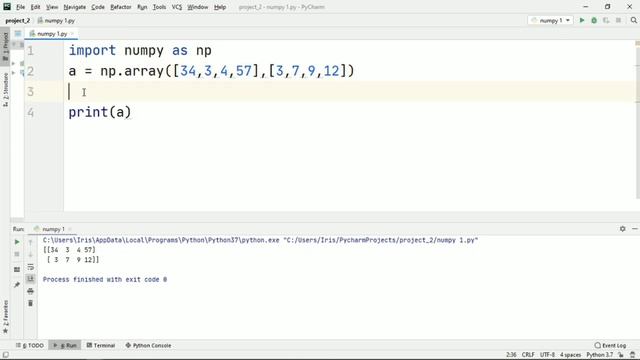This screenshot has width=640, height=360.
Task: Click the lock icon in status bar
Action: (x=621, y=355)
